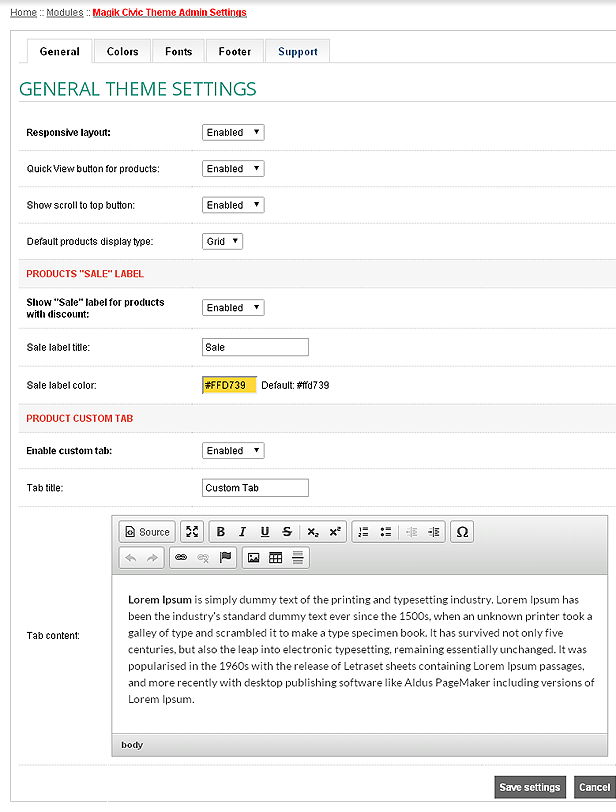
Task: Toggle strikethrough text icon
Action: [x=287, y=532]
